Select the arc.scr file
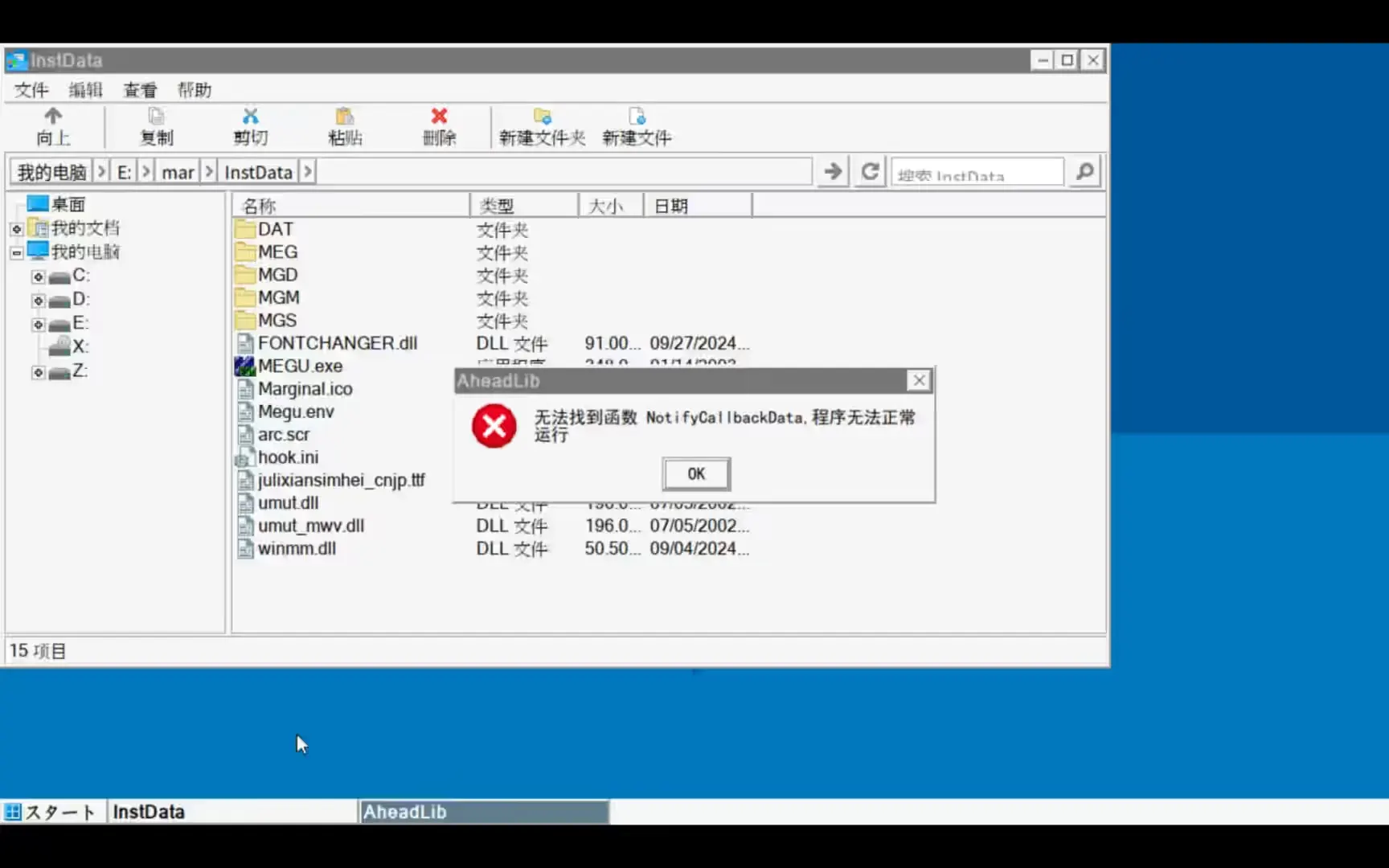1389x868 pixels. pyautogui.click(x=283, y=435)
